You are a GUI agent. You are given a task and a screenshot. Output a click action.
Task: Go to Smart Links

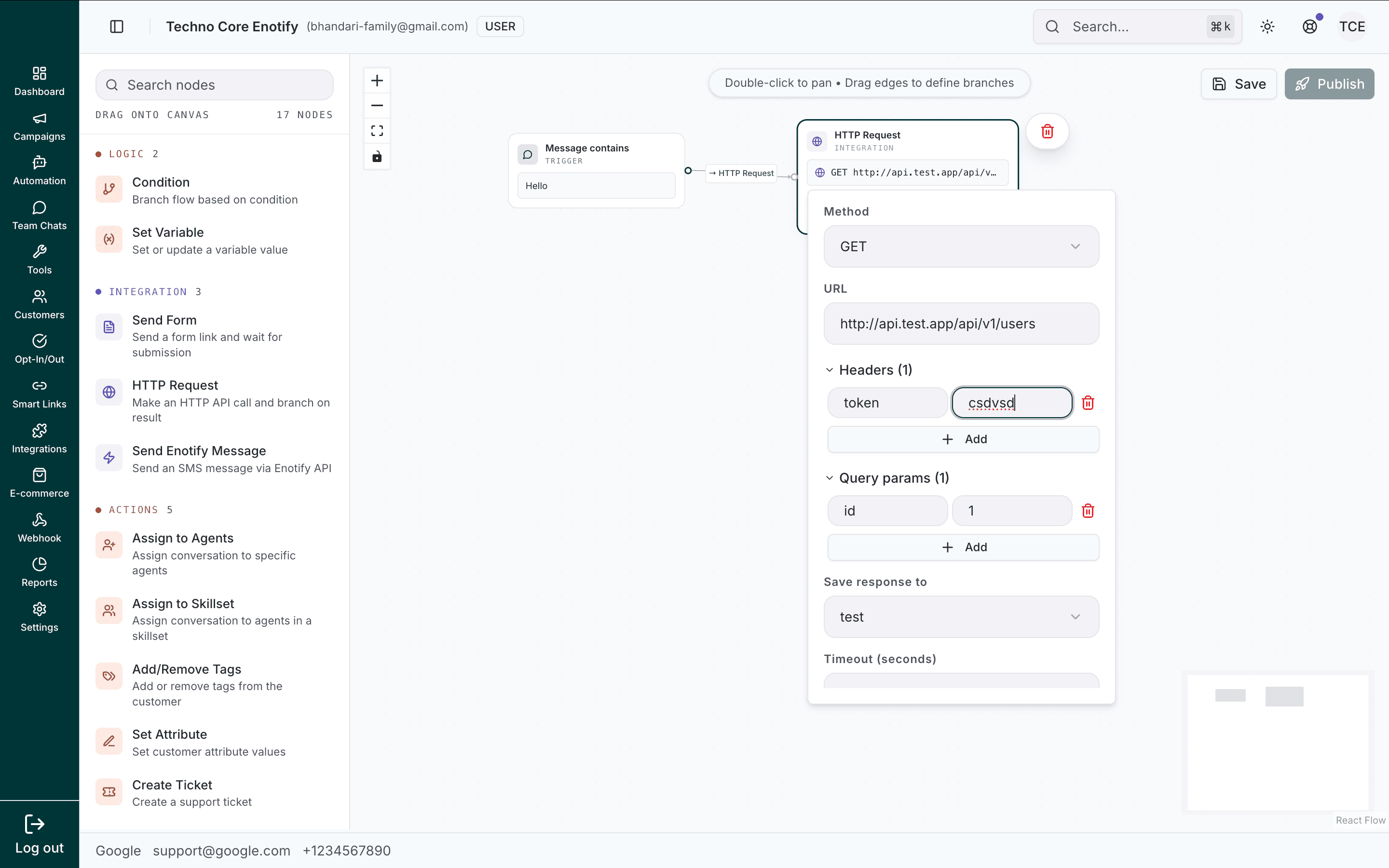click(x=39, y=394)
